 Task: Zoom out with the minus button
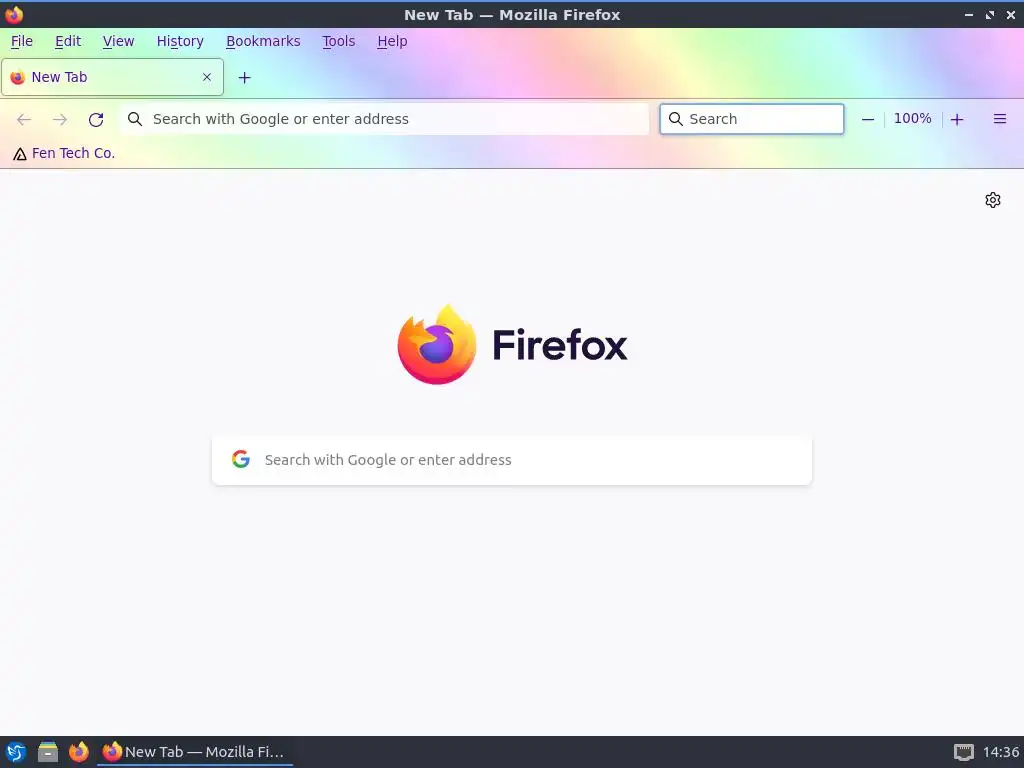867,119
